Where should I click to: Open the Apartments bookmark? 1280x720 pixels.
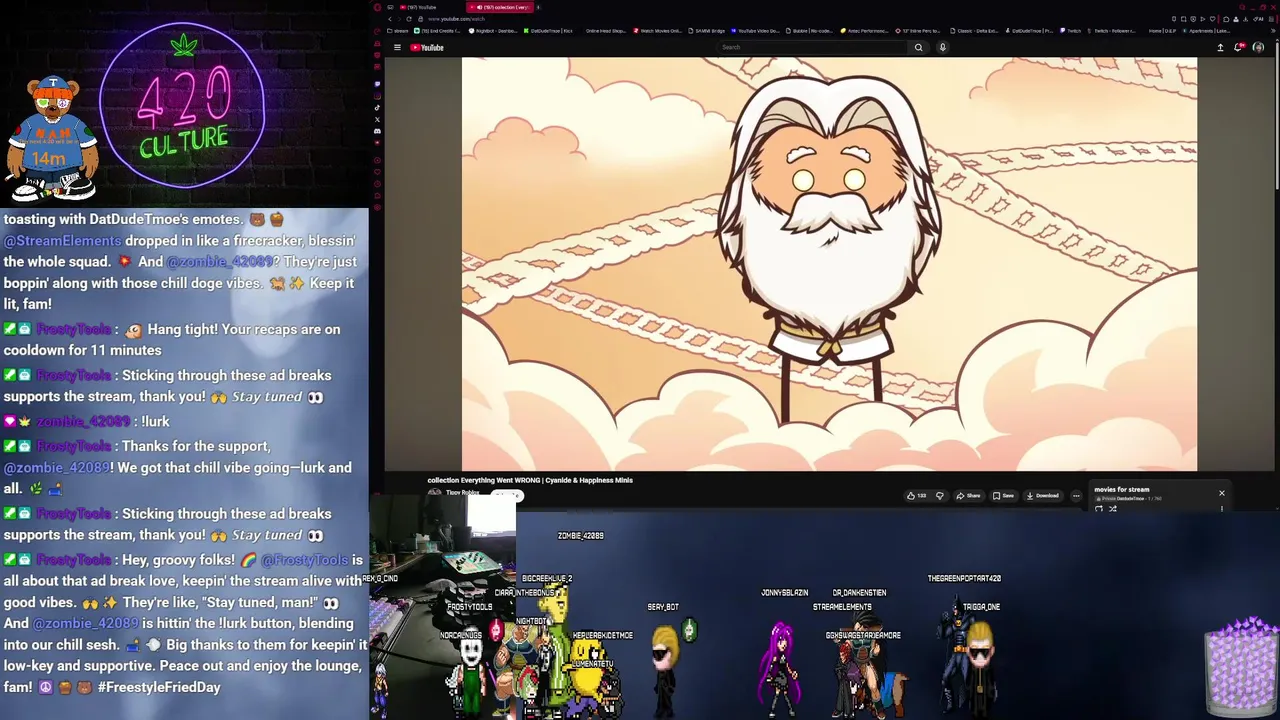coord(1206,31)
